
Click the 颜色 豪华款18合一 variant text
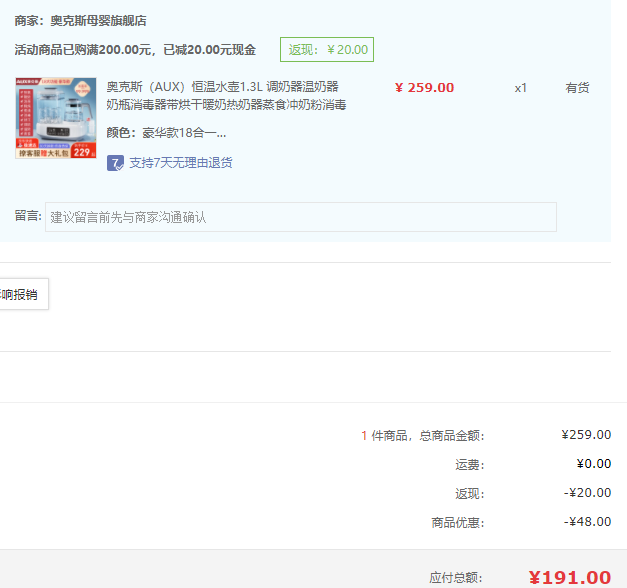[166, 132]
